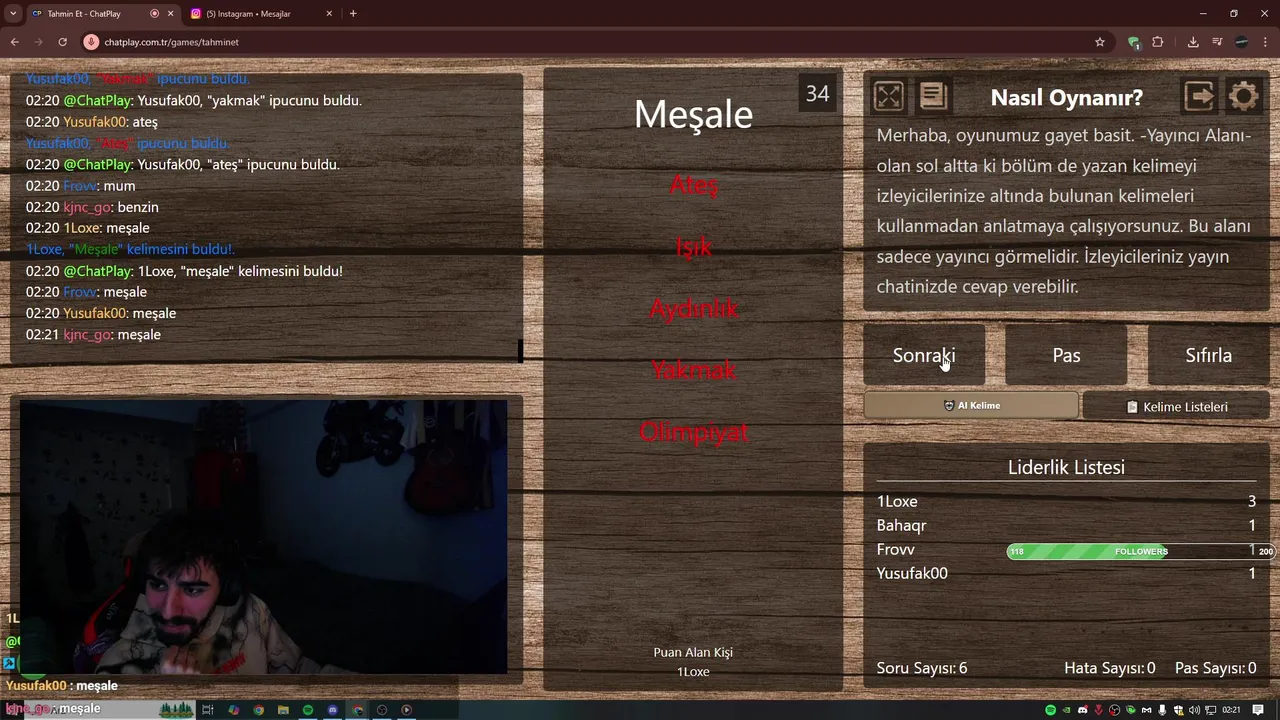The height and width of the screenshot is (720, 1280).
Task: Click the forbidden word Ateş
Action: (693, 185)
